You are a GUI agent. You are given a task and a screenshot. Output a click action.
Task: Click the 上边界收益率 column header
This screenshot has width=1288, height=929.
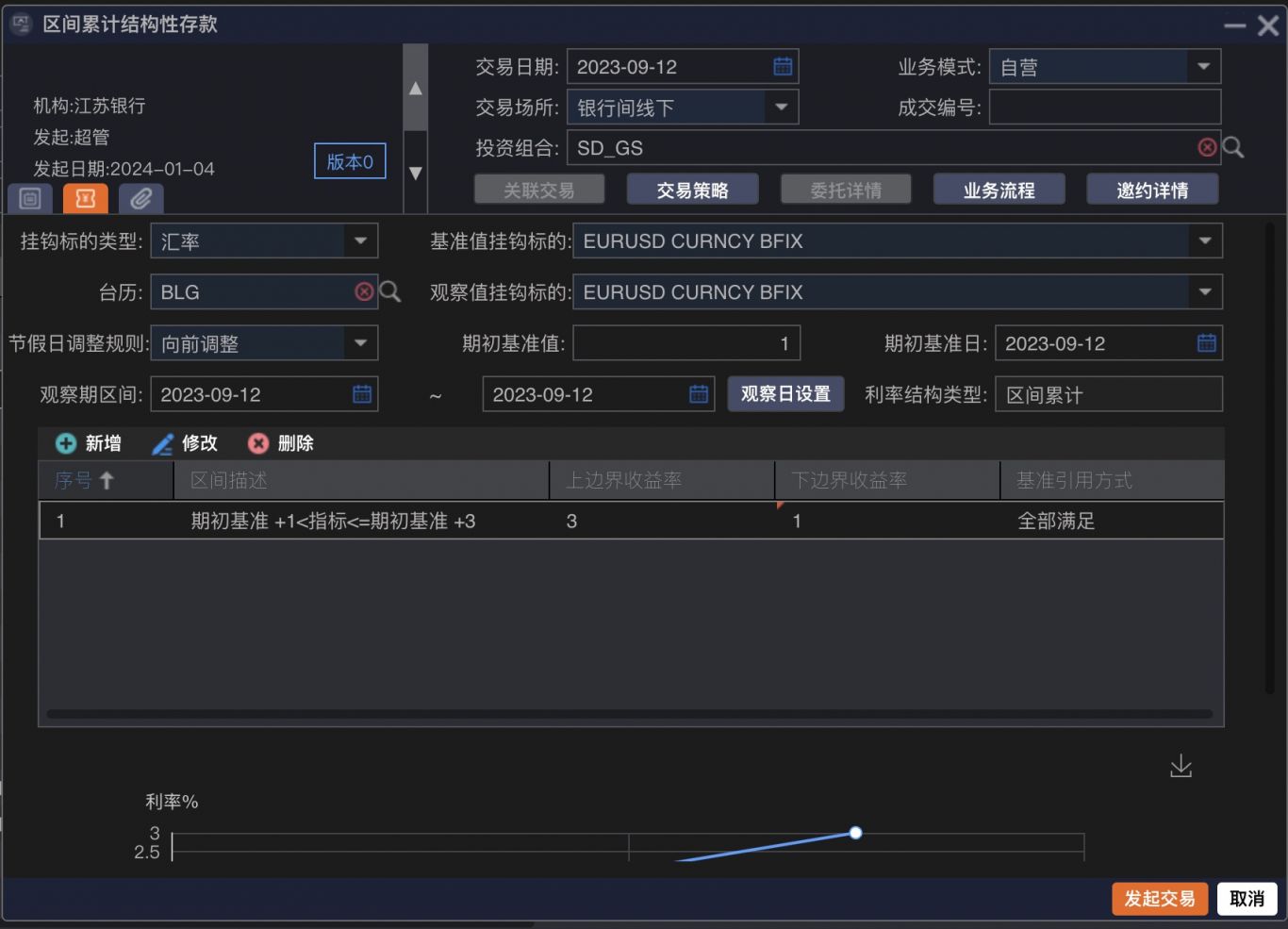pos(662,480)
